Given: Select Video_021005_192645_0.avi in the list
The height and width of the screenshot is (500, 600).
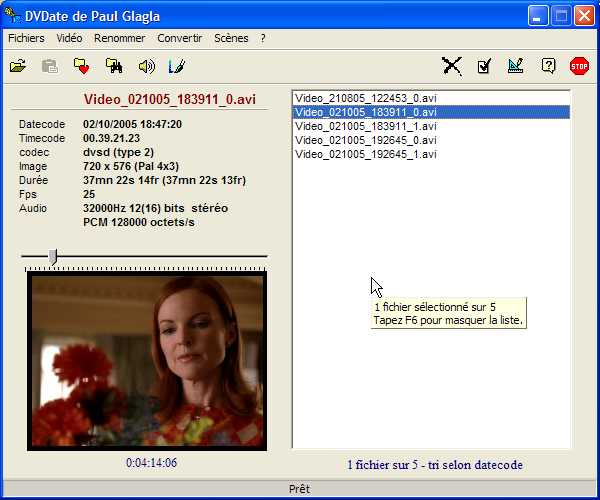Looking at the screenshot, I should pos(431,140).
